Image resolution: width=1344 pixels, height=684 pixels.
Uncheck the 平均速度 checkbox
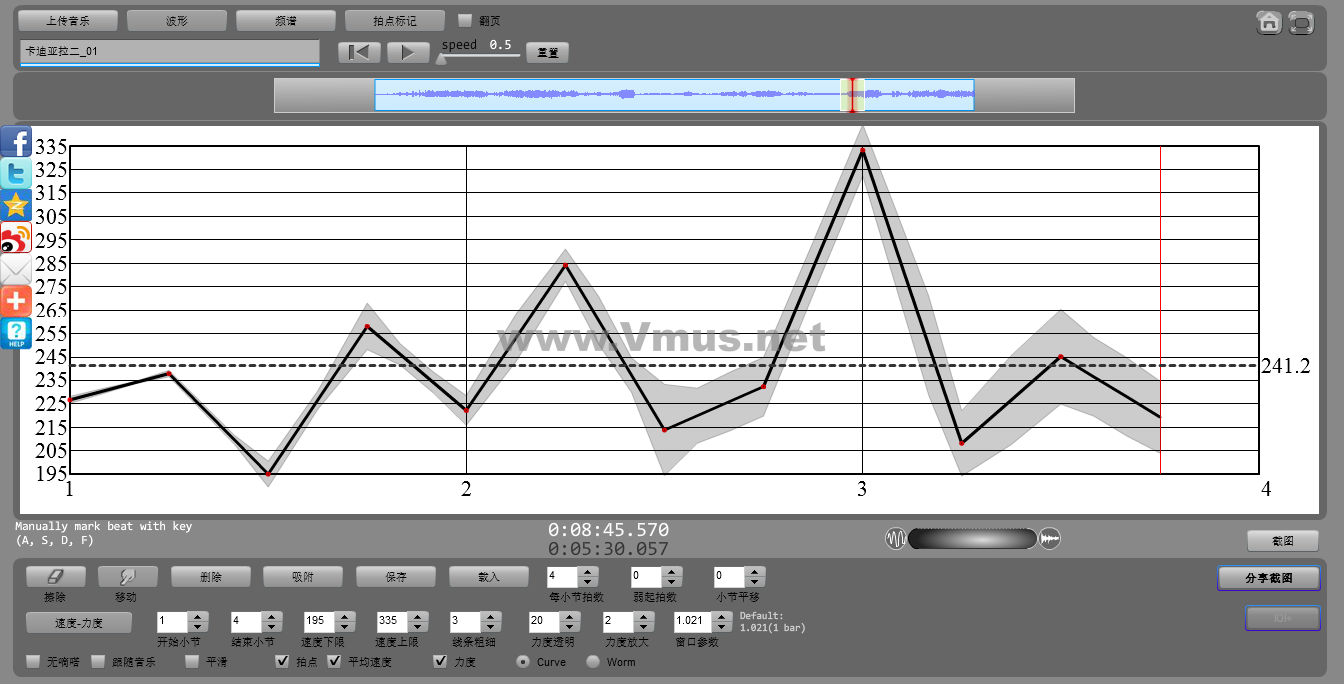[334, 661]
